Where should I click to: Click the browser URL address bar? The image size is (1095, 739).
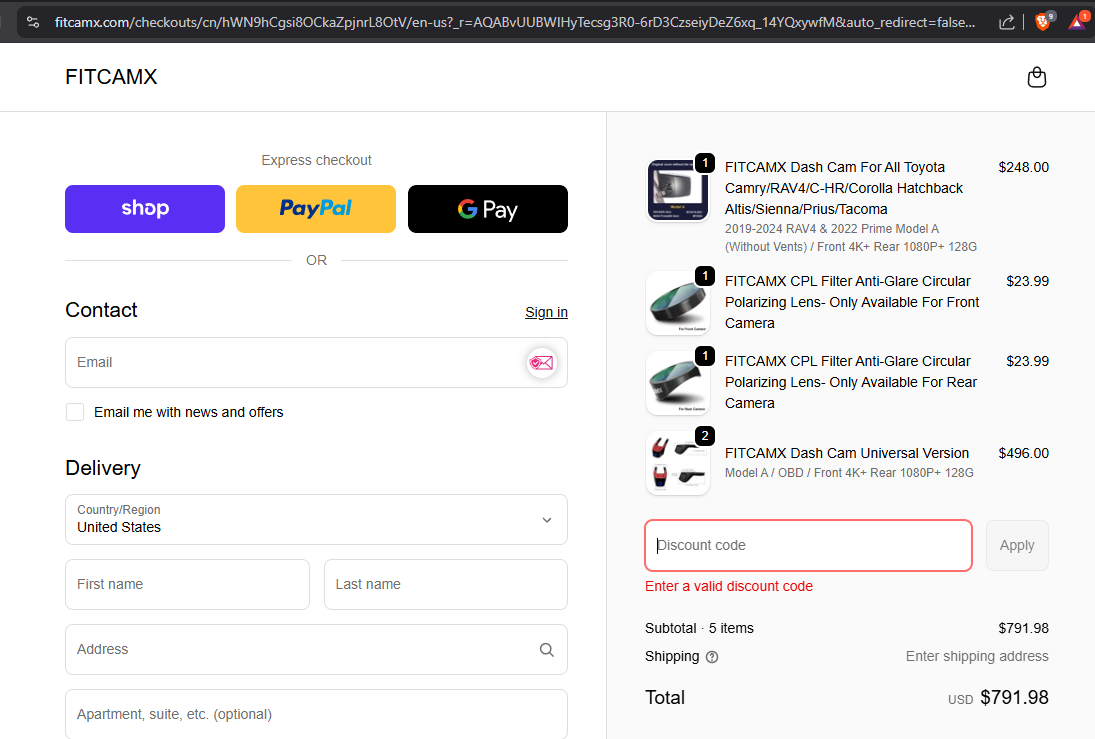click(x=515, y=22)
